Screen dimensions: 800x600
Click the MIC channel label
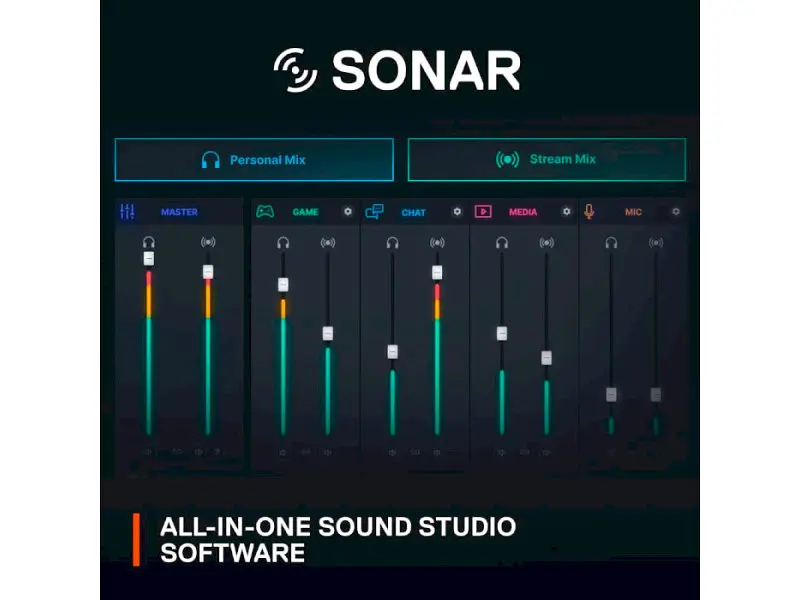click(x=633, y=212)
